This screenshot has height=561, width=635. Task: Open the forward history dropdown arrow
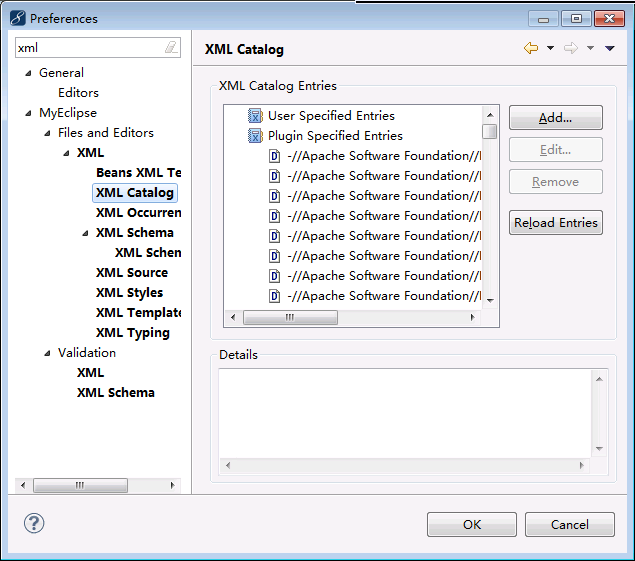(590, 48)
